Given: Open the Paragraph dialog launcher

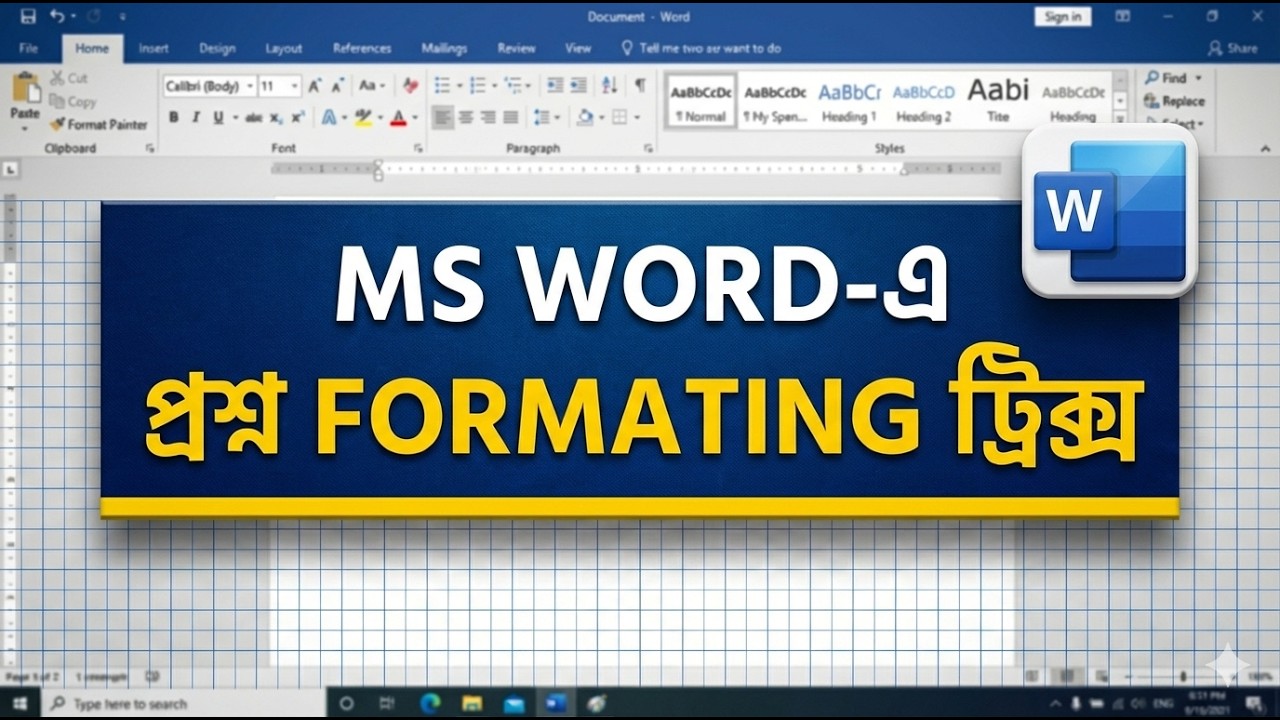Looking at the screenshot, I should pyautogui.click(x=648, y=148).
